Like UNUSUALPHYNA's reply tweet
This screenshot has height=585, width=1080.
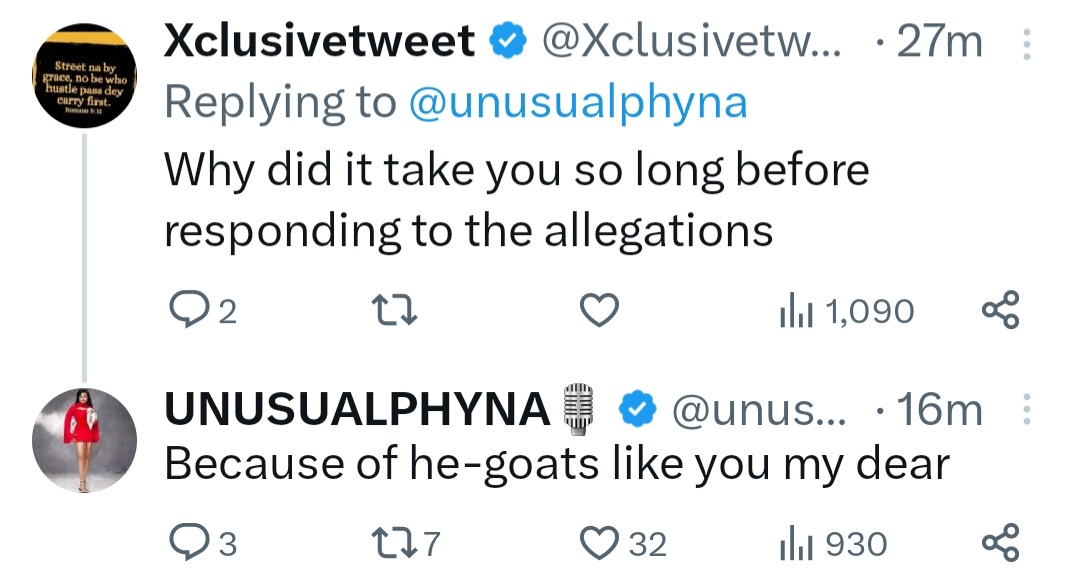pos(600,543)
